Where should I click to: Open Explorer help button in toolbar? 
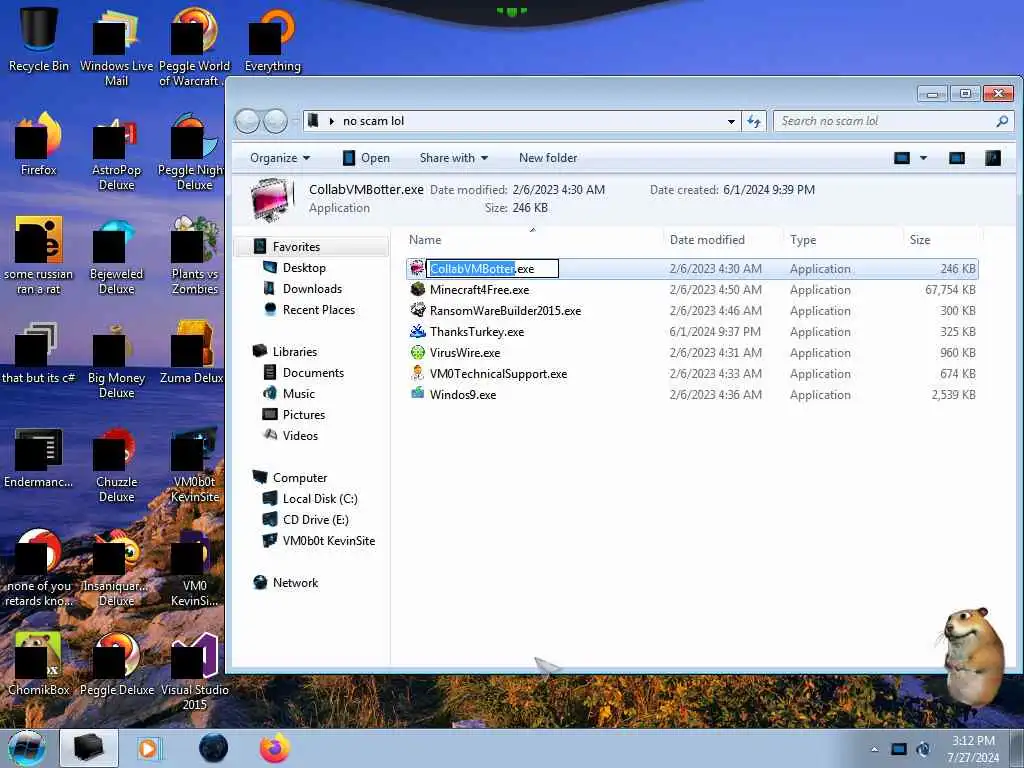click(993, 158)
